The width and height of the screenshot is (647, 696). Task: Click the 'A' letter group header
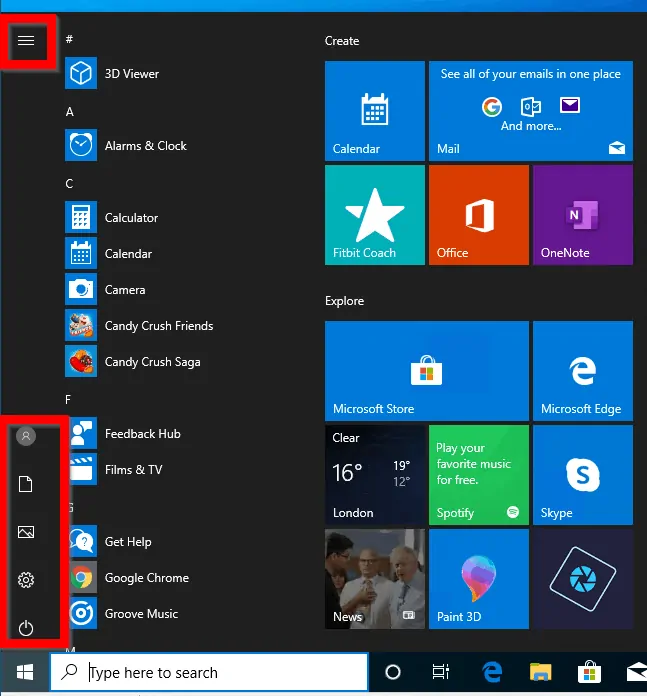pos(70,111)
